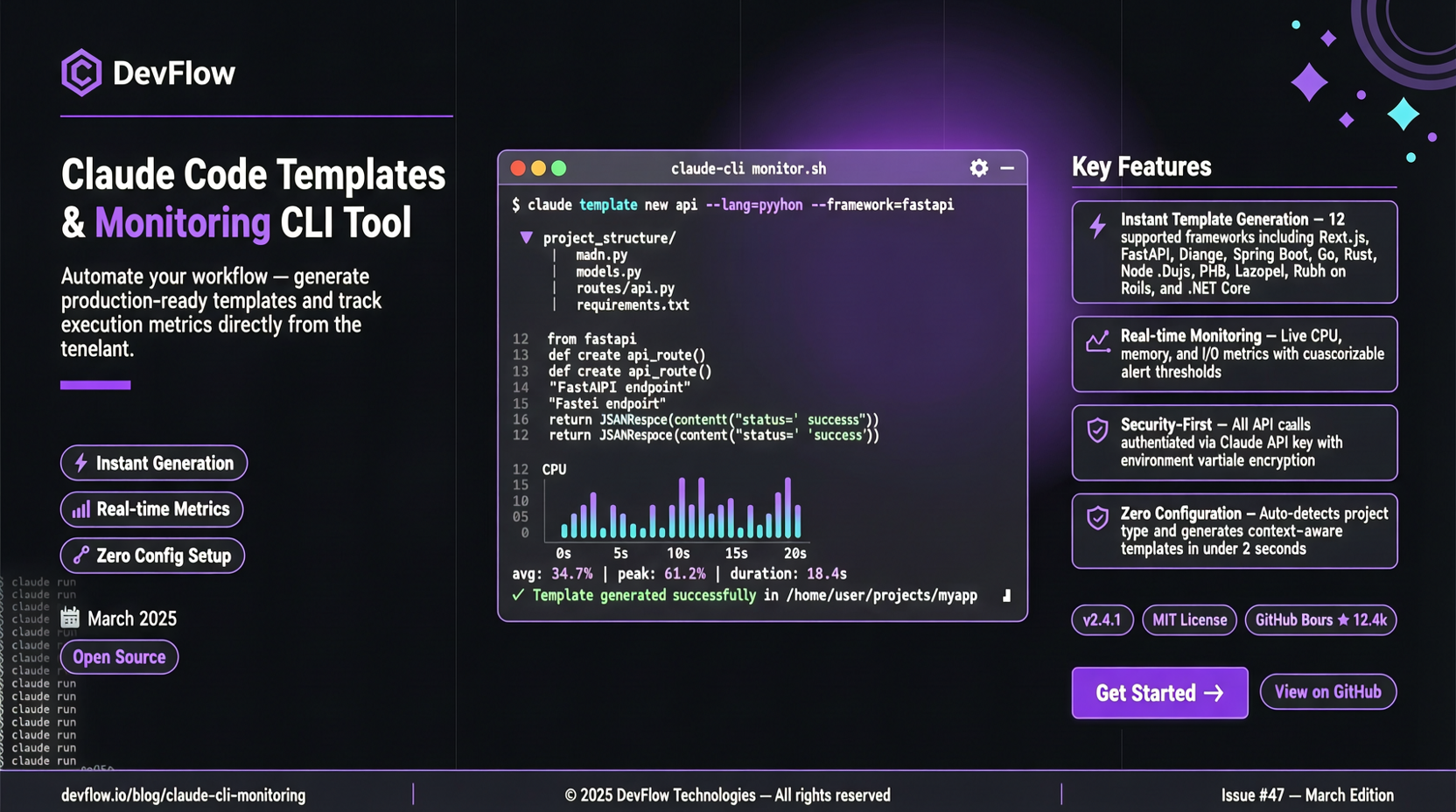This screenshot has height=812, width=1456.
Task: Open the gear settings icon on terminal window
Action: (x=977, y=168)
